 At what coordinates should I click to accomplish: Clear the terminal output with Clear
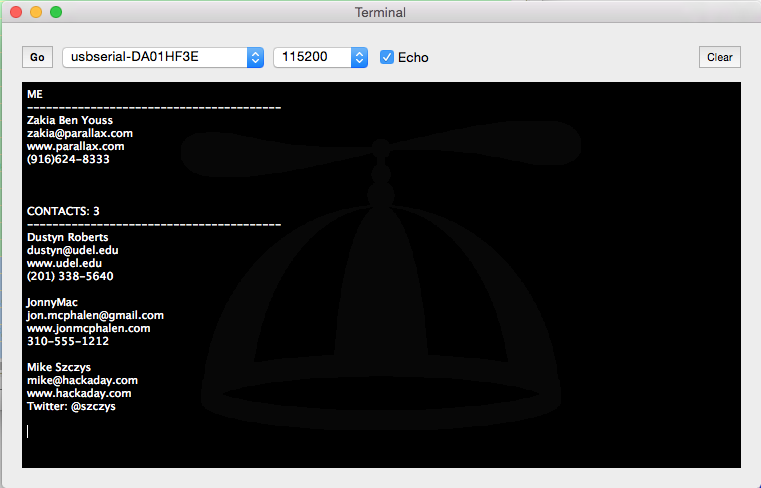pyautogui.click(x=719, y=57)
